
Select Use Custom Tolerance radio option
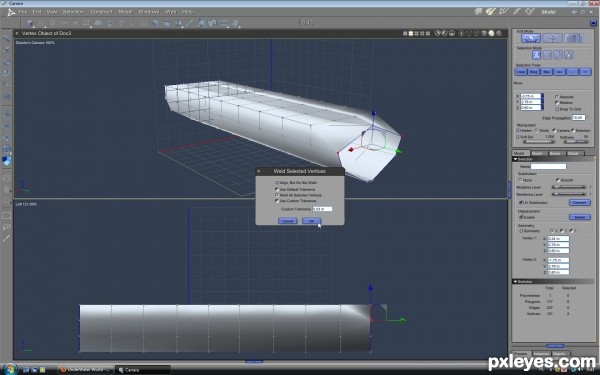277,201
